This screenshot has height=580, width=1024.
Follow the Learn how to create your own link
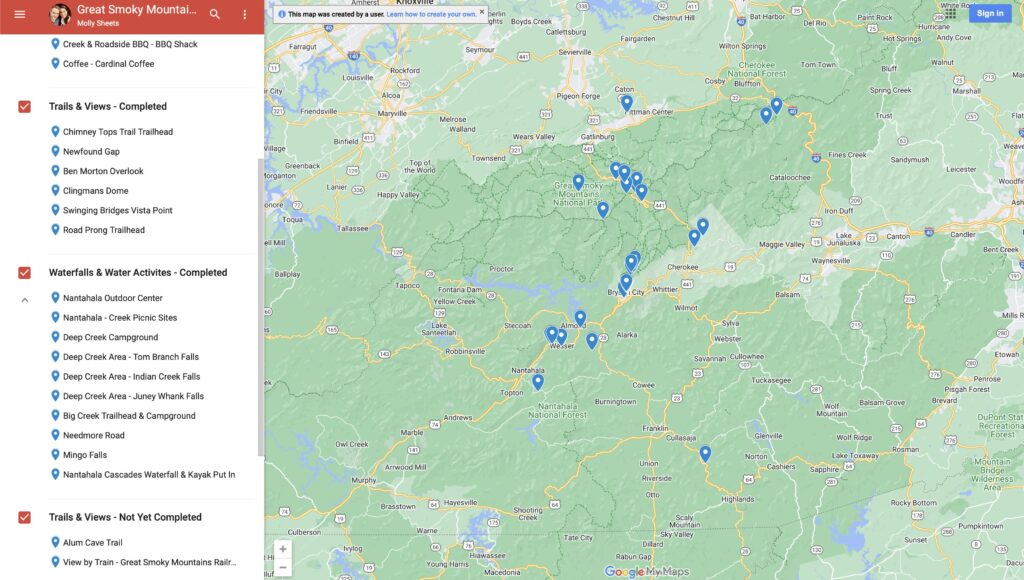click(x=431, y=14)
